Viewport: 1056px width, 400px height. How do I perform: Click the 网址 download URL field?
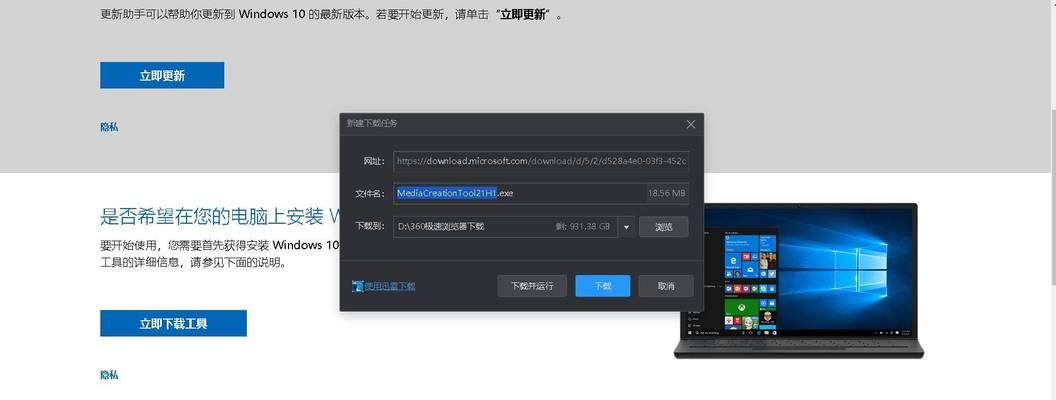[x=540, y=160]
